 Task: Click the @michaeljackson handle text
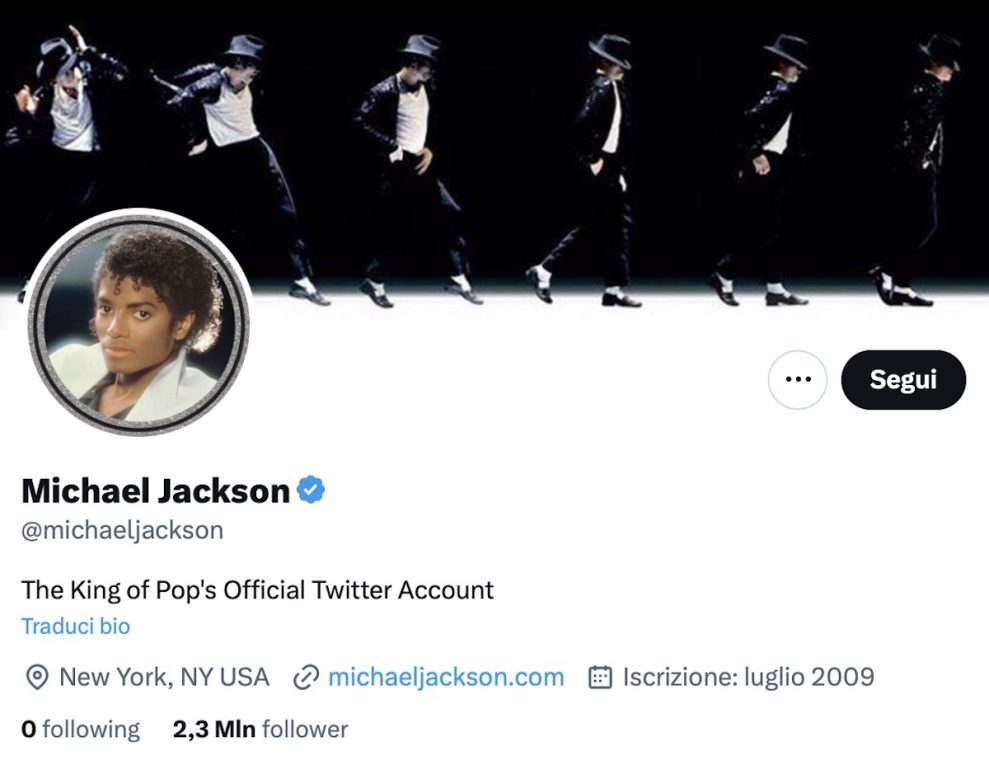[x=122, y=530]
